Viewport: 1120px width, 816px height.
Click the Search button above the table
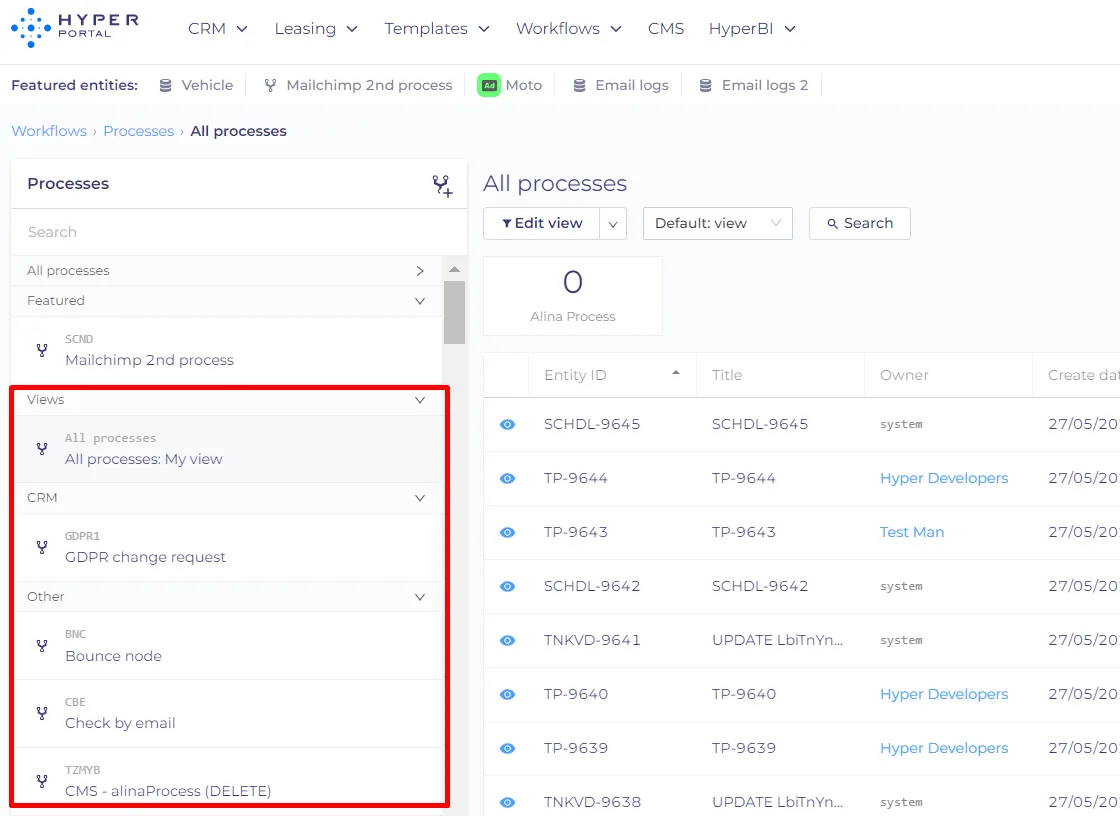coord(860,224)
